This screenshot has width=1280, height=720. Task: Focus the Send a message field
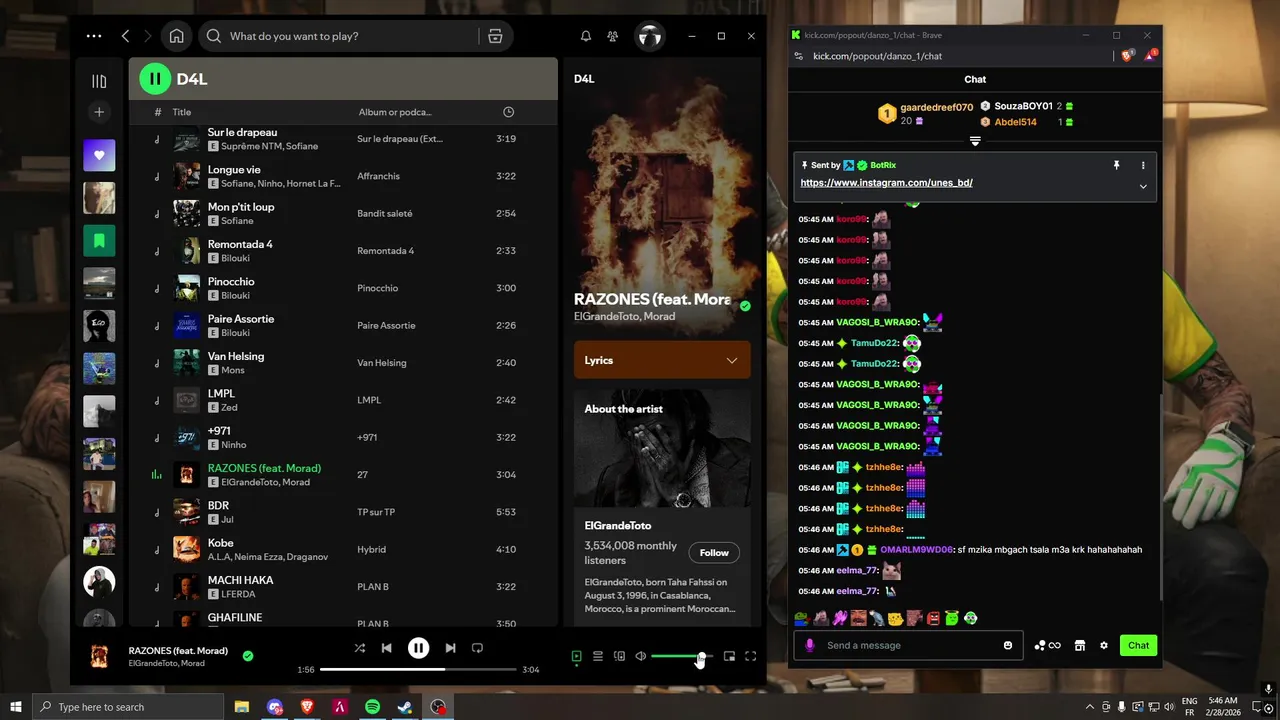908,645
